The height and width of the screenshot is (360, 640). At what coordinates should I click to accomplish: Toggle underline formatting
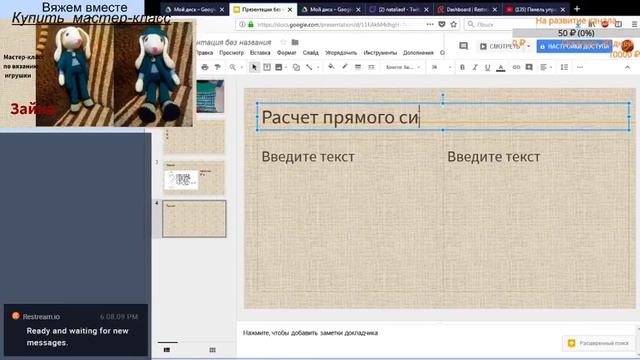(x=487, y=67)
